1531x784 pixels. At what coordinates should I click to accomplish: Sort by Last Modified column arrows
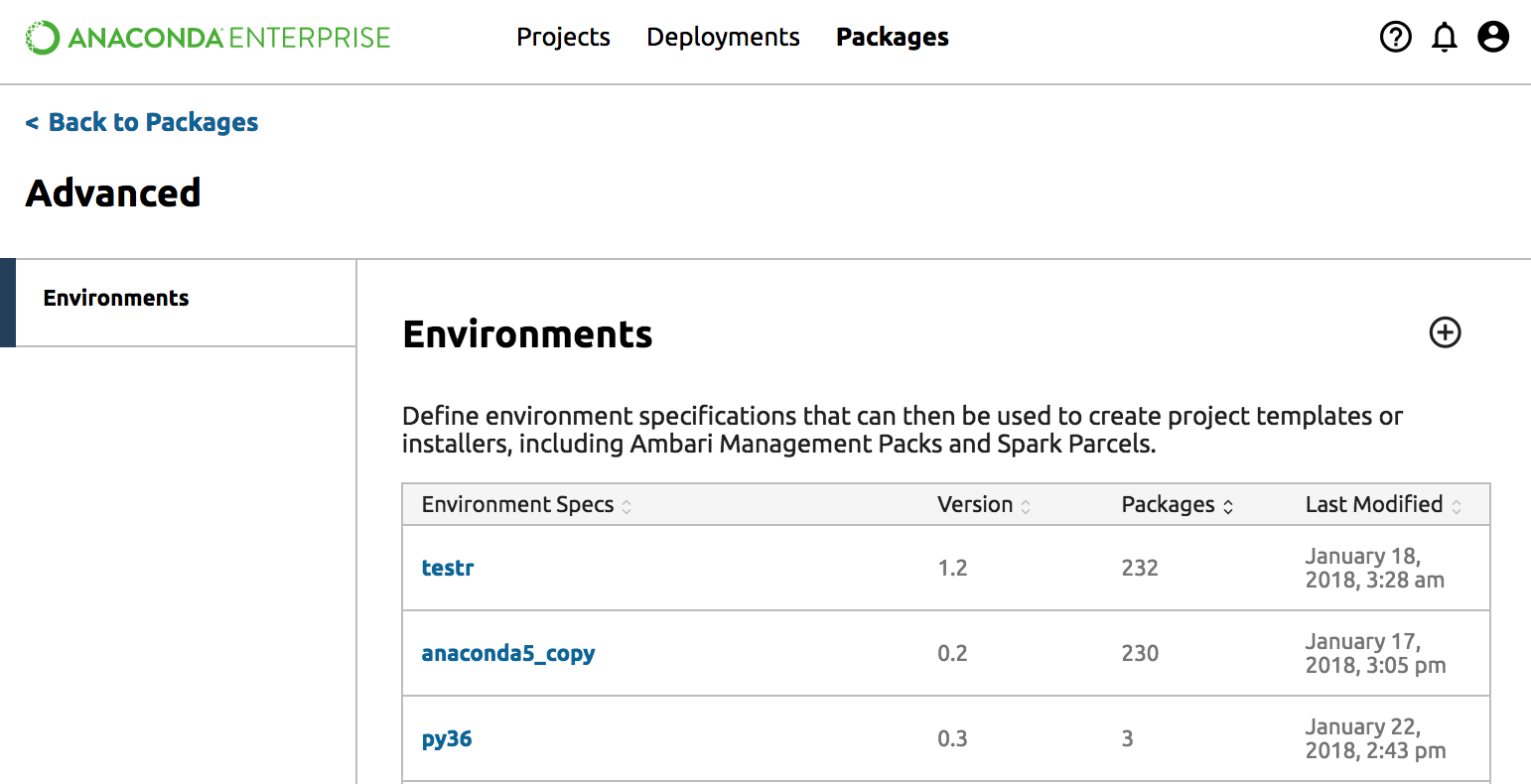[1457, 506]
